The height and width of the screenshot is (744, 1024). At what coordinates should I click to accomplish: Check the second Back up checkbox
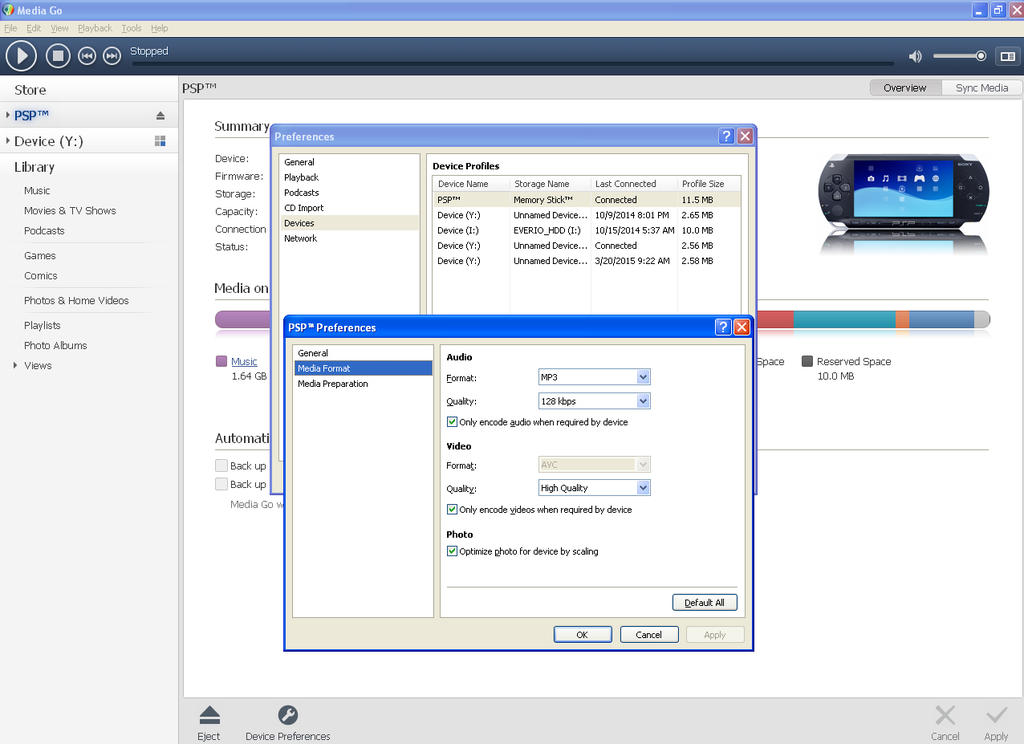(221, 484)
